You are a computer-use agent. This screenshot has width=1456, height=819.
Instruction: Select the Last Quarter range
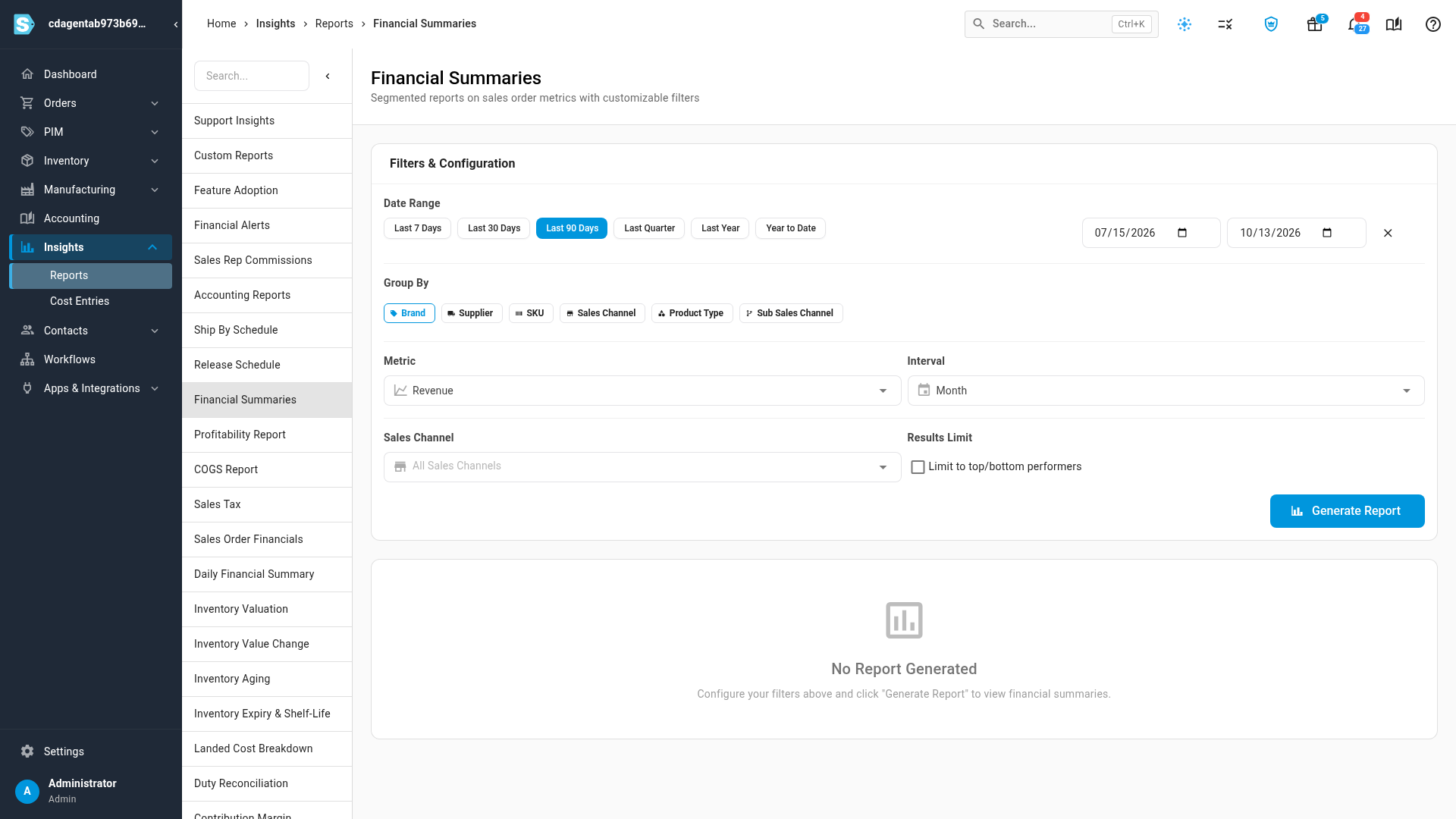coord(649,228)
